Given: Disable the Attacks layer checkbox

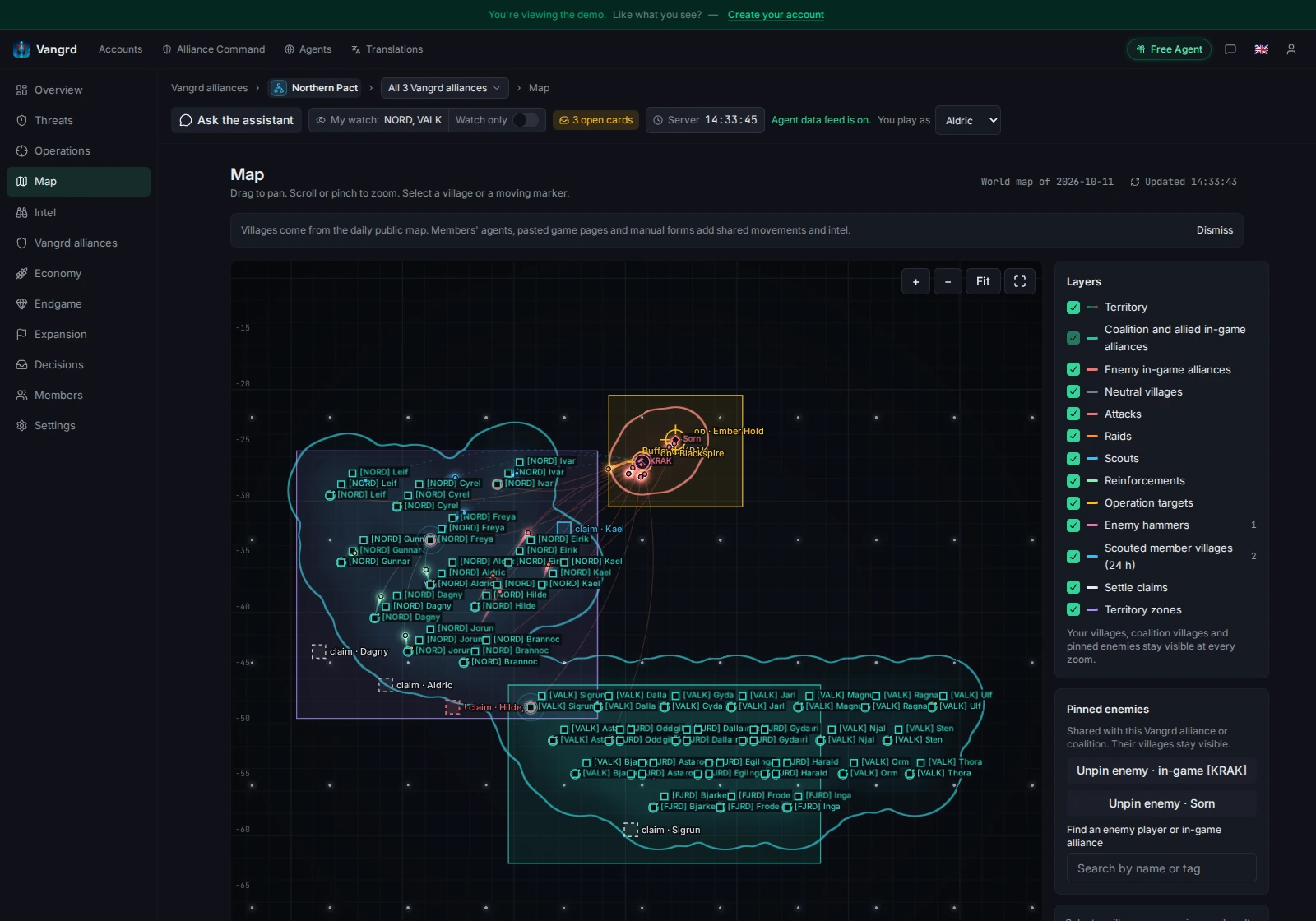Looking at the screenshot, I should click(x=1073, y=414).
